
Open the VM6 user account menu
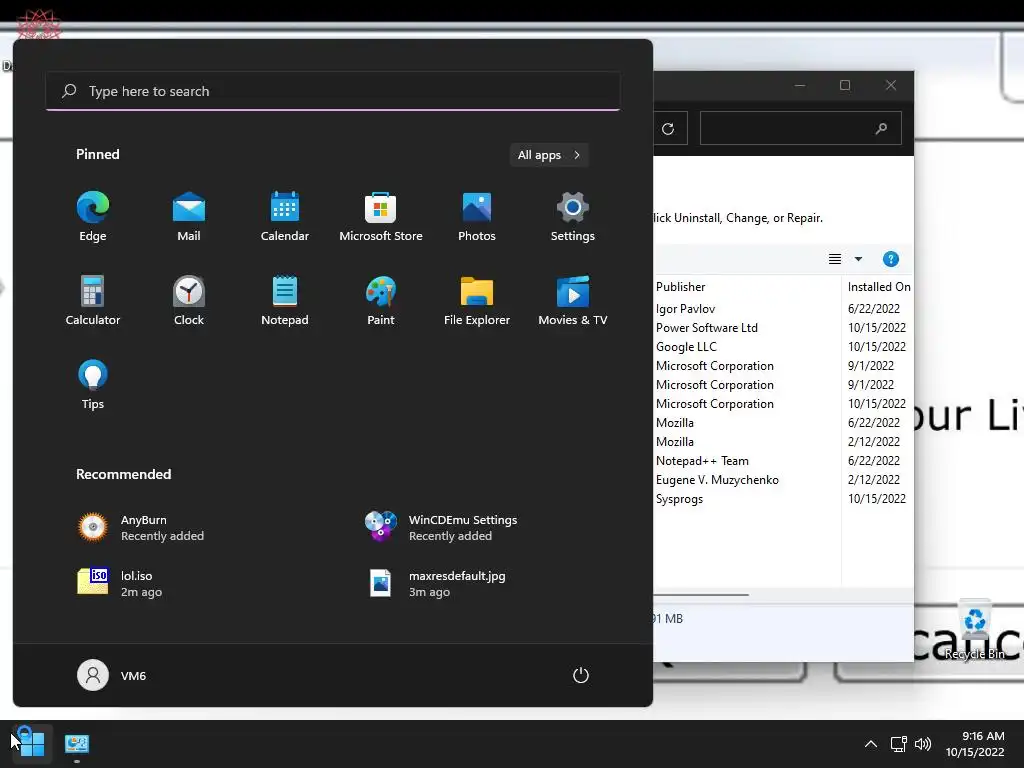[x=112, y=675]
